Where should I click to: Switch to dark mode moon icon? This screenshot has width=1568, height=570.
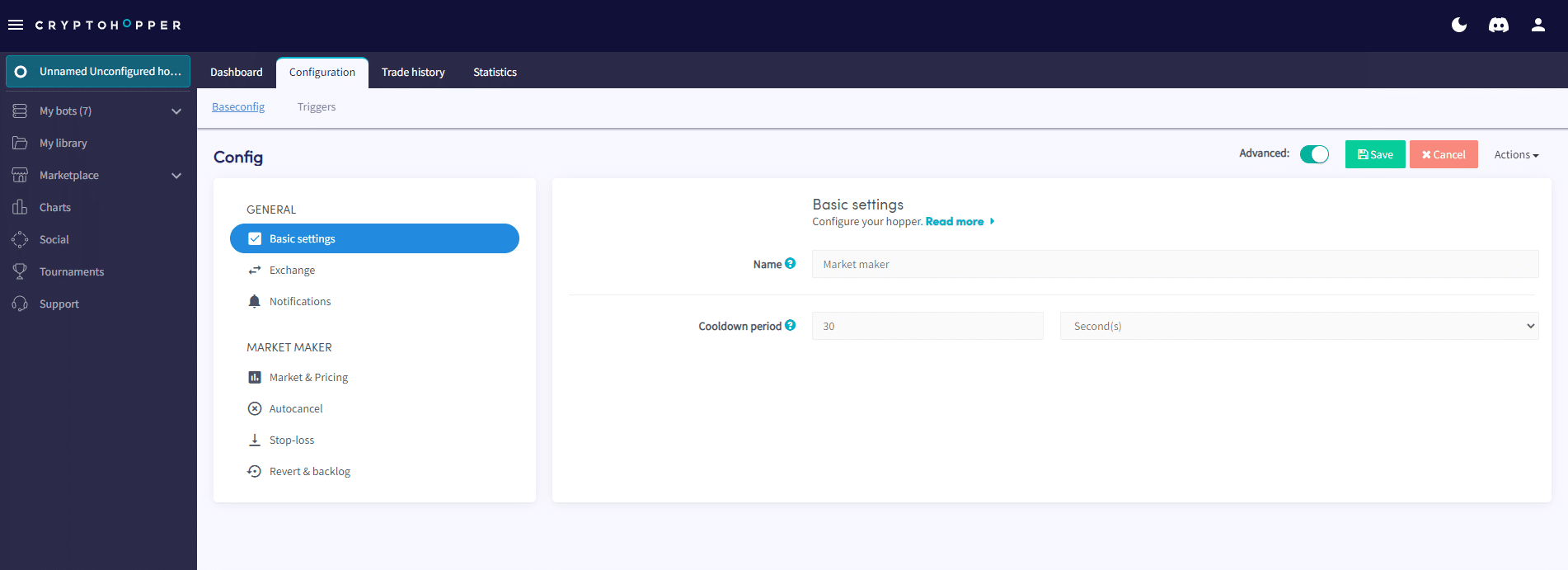(1459, 25)
